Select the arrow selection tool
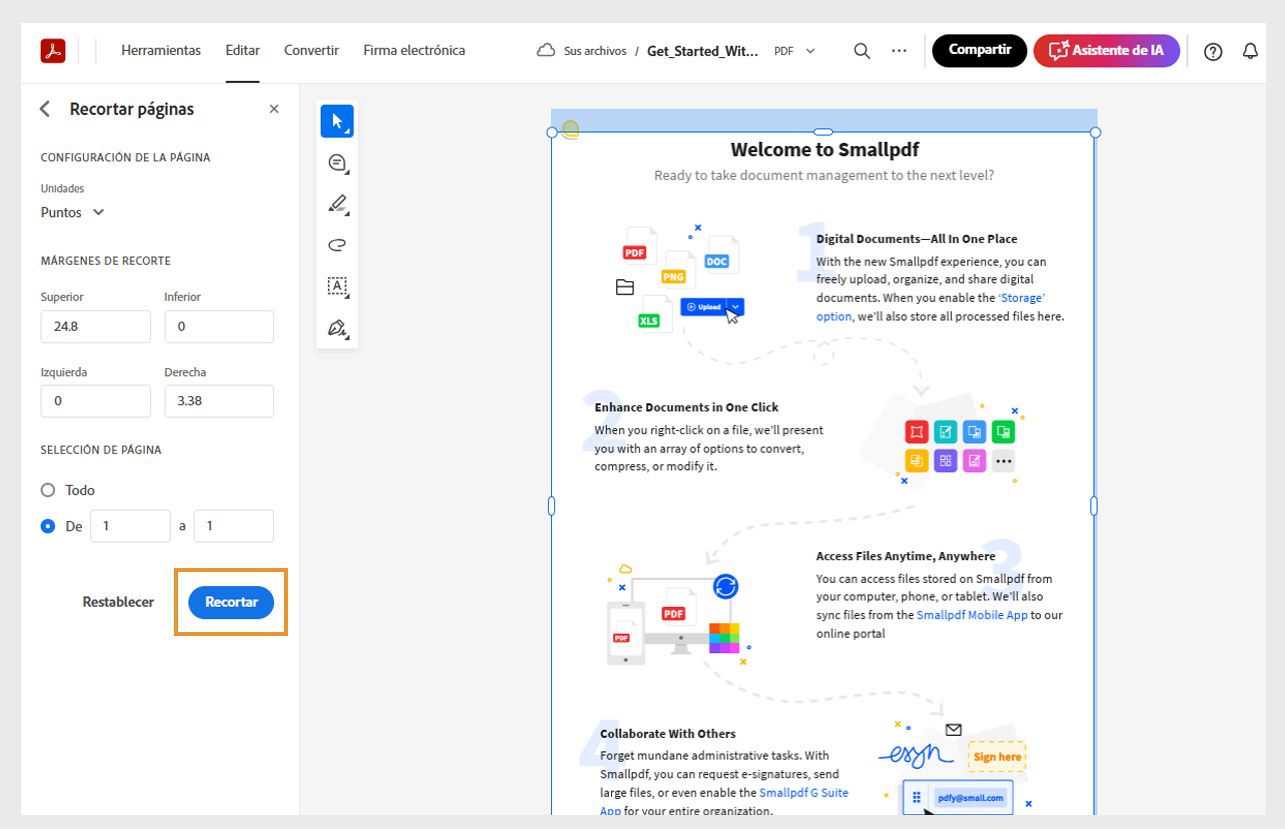 tap(337, 121)
